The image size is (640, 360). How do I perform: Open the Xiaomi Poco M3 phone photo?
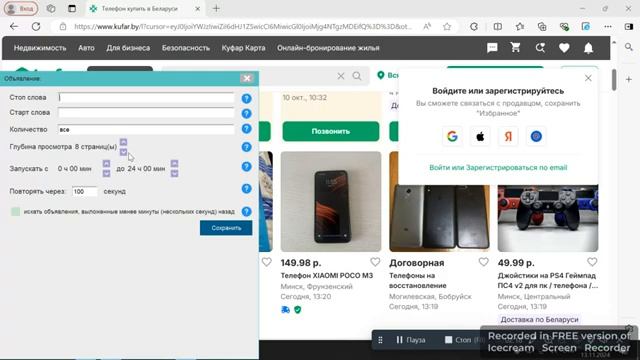(331, 202)
